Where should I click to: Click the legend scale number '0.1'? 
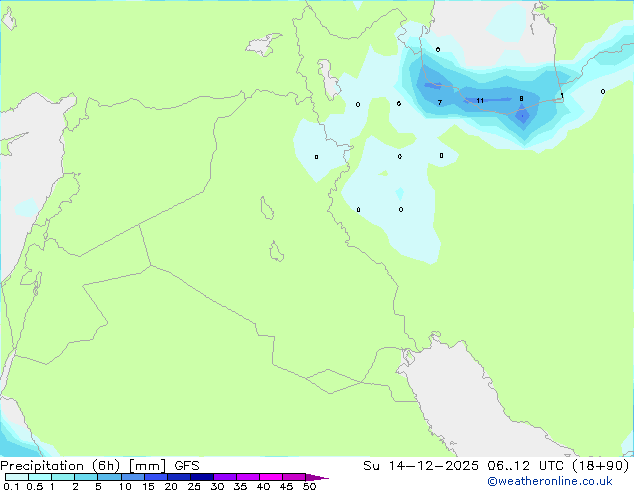[x=11, y=486]
